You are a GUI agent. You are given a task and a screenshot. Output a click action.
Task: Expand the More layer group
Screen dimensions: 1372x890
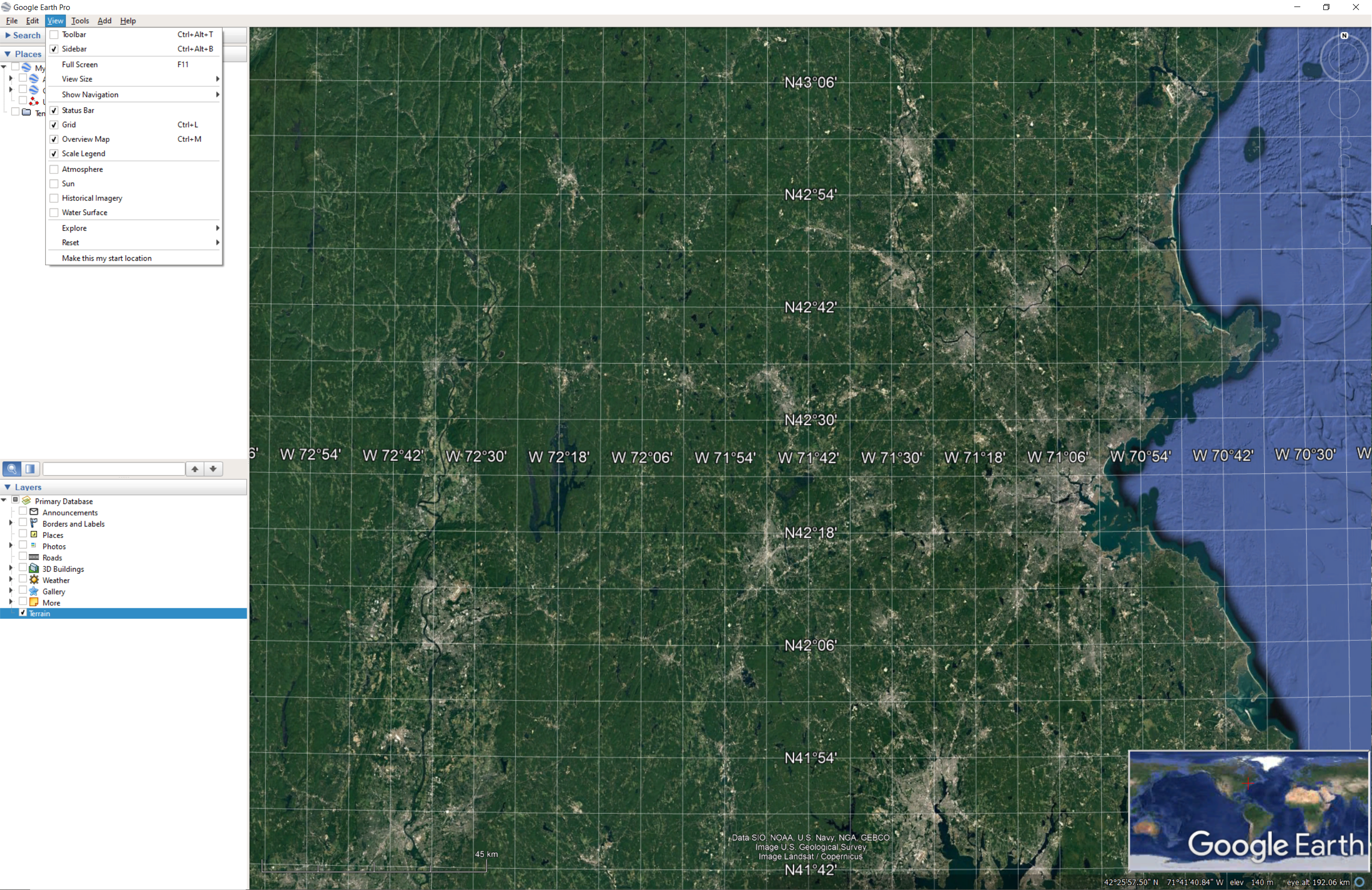(x=8, y=602)
